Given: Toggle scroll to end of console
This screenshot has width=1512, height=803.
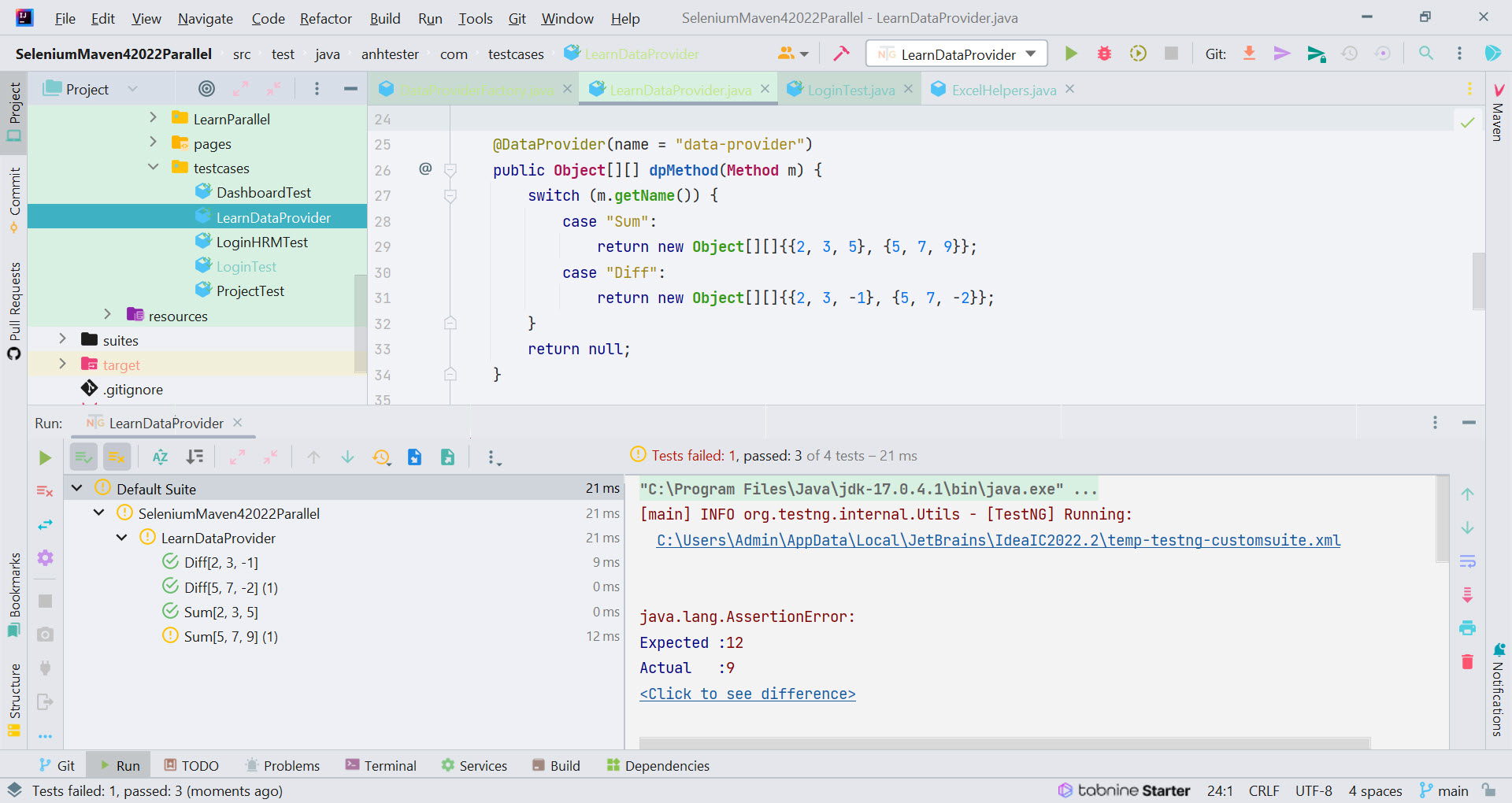Looking at the screenshot, I should point(1467,594).
